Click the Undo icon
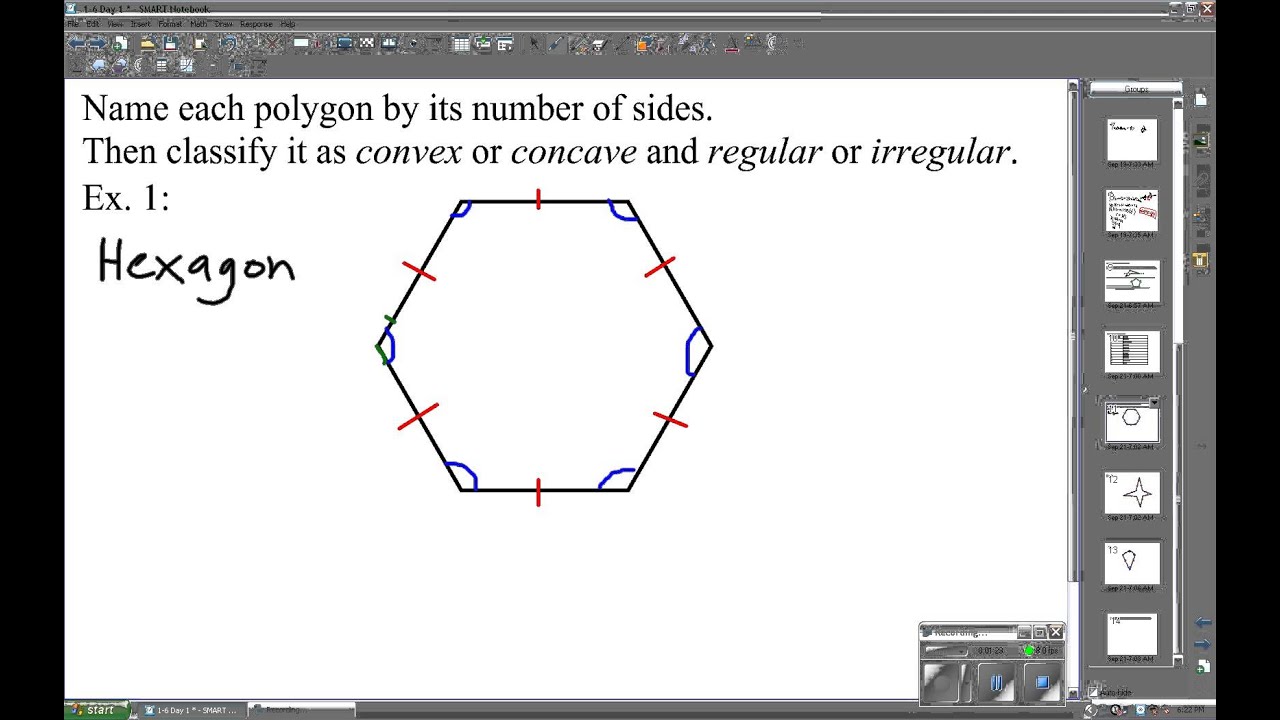This screenshot has height=720, width=1280. tap(228, 43)
